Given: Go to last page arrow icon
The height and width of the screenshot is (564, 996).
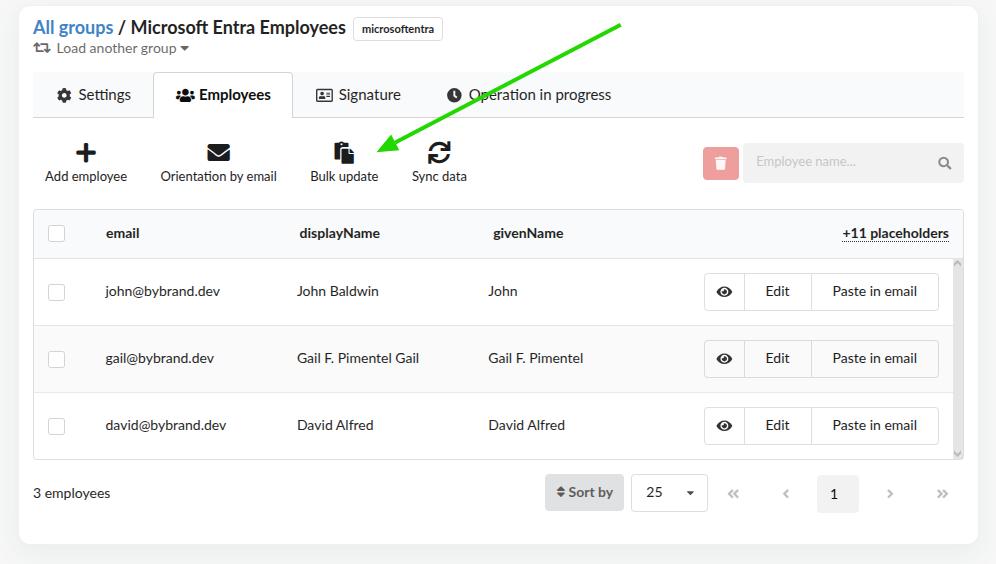Looking at the screenshot, I should tap(942, 493).
